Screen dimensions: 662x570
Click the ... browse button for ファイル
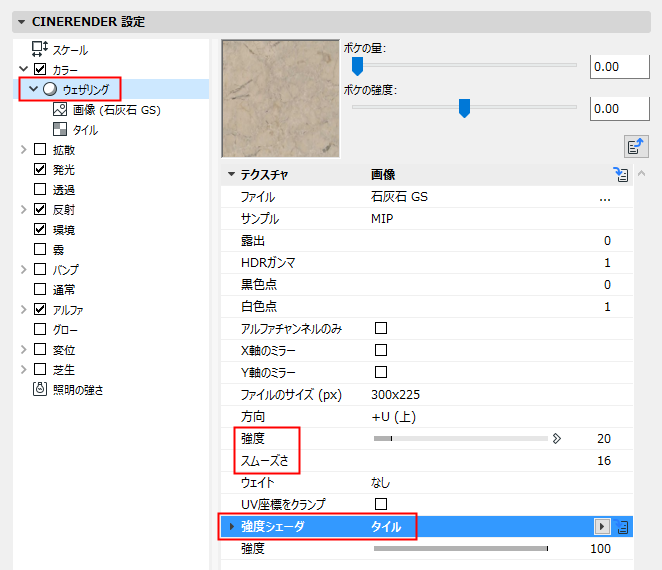coord(605,197)
